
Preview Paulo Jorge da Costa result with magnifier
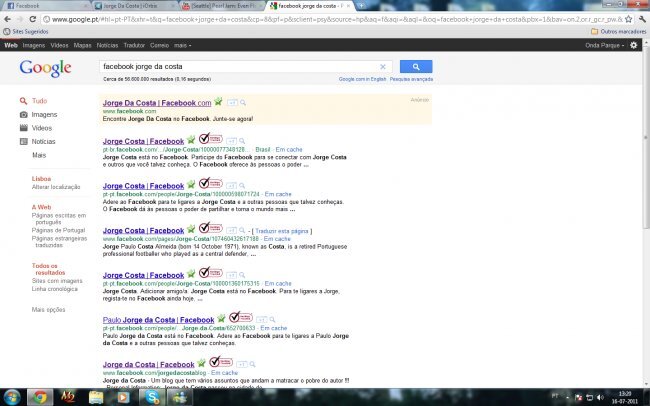[x=272, y=320]
